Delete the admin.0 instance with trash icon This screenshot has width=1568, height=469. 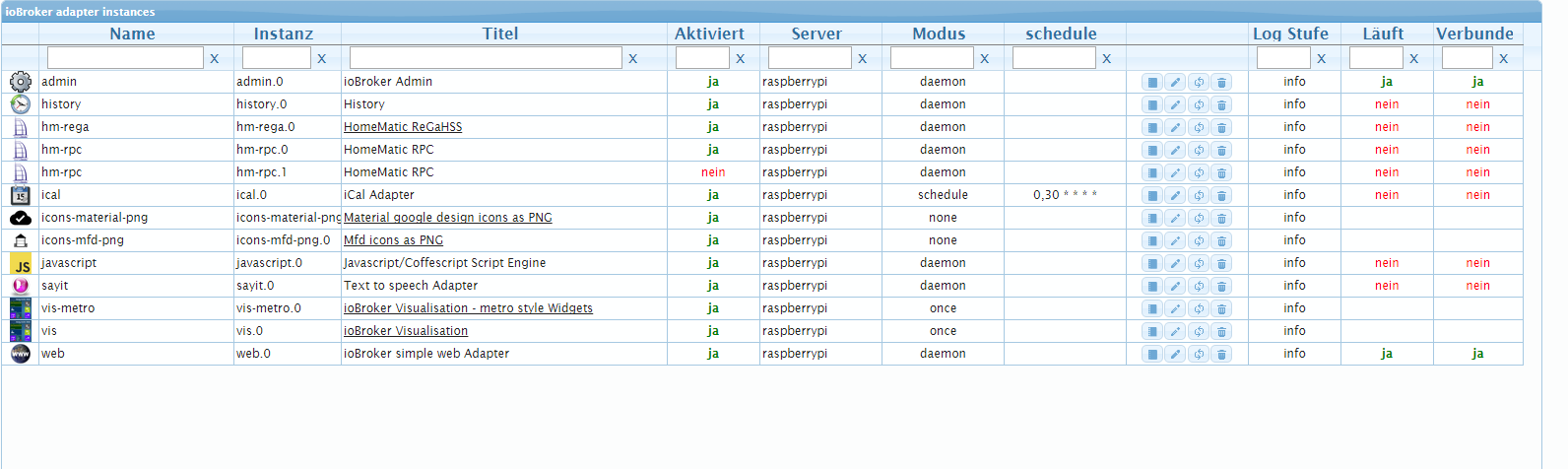tap(1221, 82)
